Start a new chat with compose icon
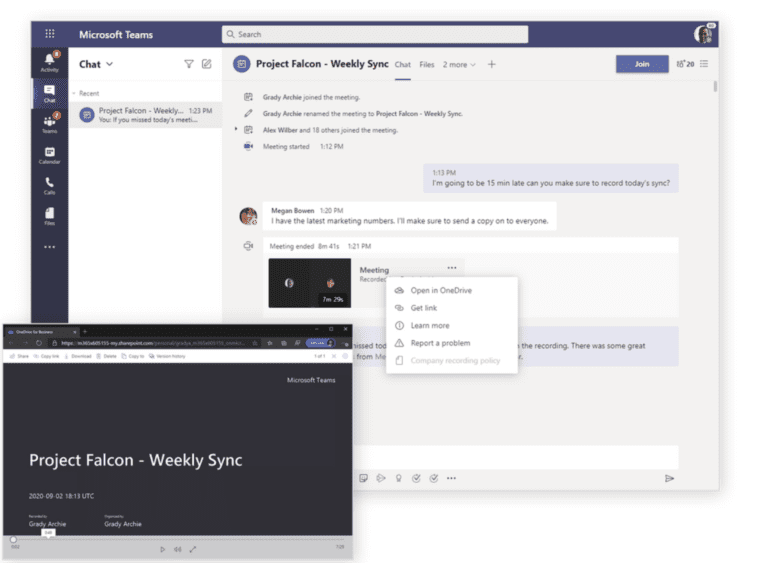Image resolution: width=768 pixels, height=563 pixels. pyautogui.click(x=207, y=64)
